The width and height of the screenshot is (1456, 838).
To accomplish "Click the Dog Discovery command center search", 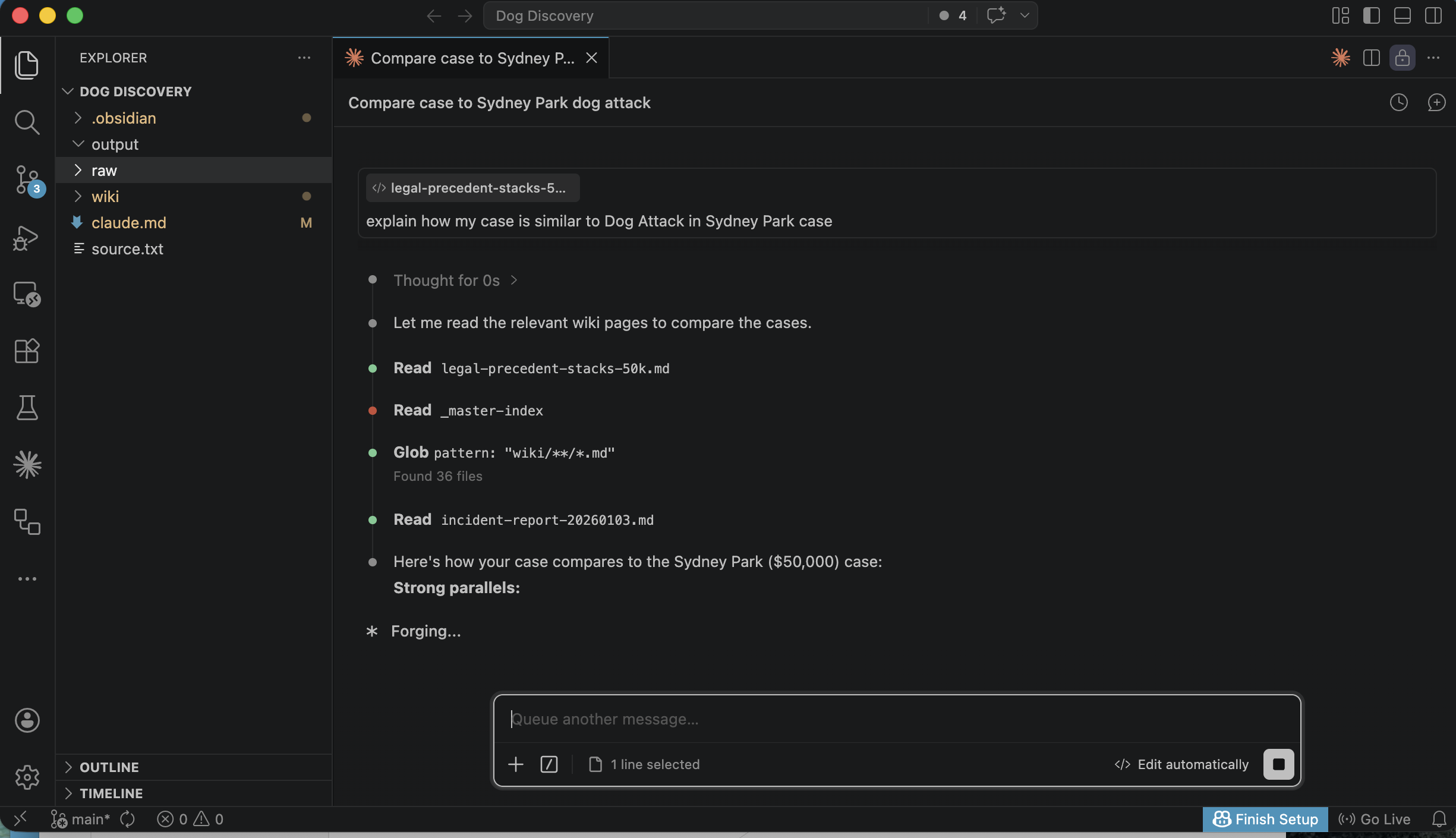I will pos(705,16).
